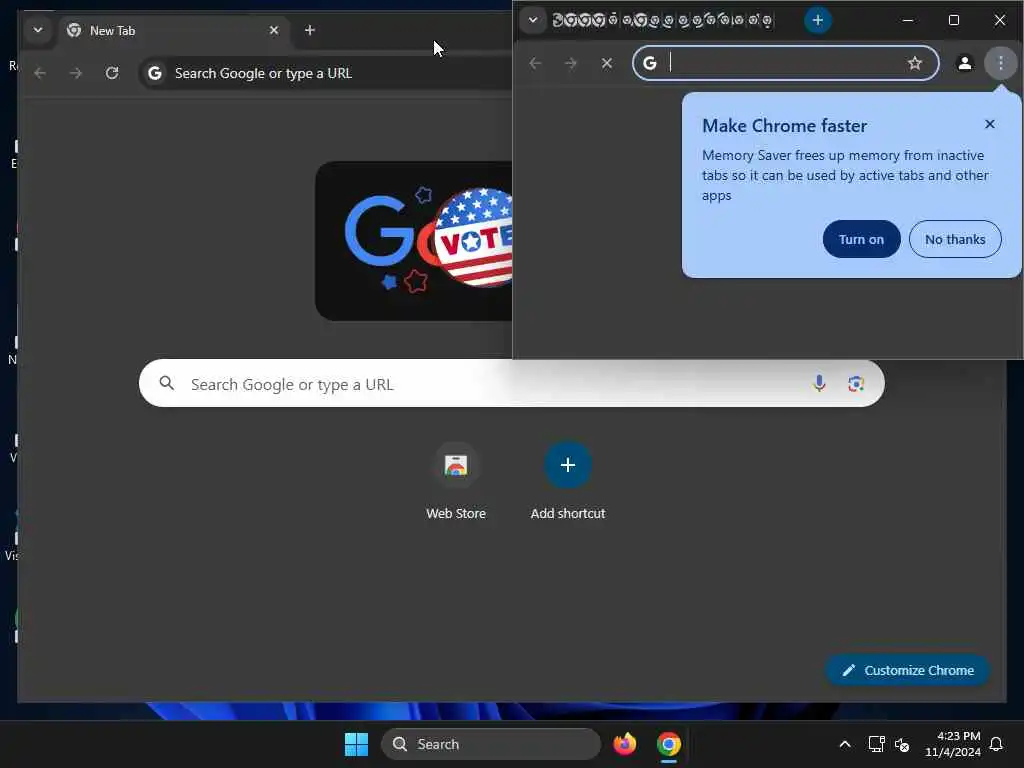Screen dimensions: 1024x768
Task: Focus the center Google search box
Action: (511, 383)
